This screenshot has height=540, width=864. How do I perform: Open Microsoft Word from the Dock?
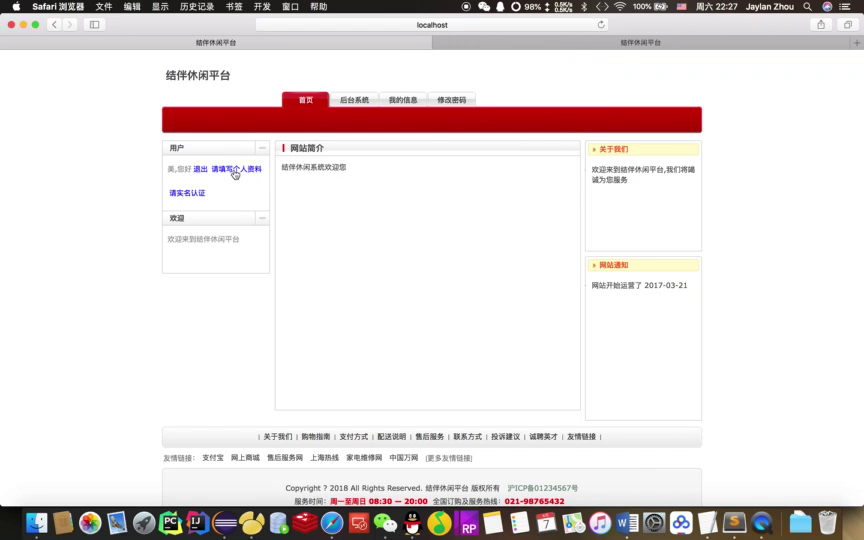pyautogui.click(x=627, y=523)
